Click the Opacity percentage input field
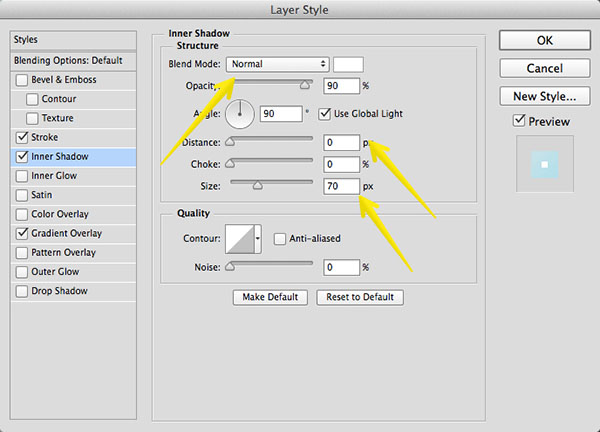Viewport: 600px width, 432px height. tap(340, 87)
